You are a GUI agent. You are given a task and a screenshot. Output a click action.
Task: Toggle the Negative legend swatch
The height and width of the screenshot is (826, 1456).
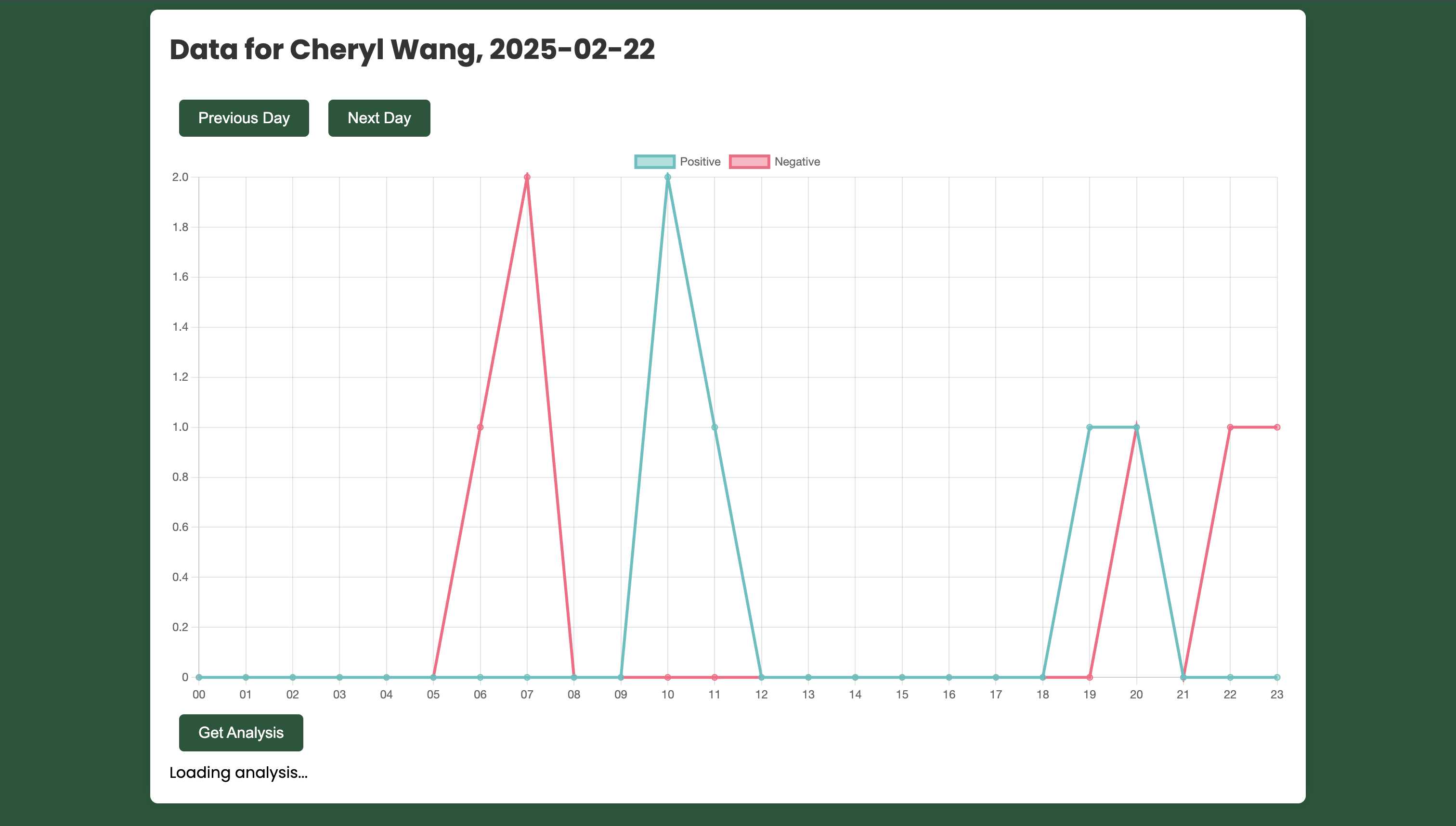pos(749,162)
